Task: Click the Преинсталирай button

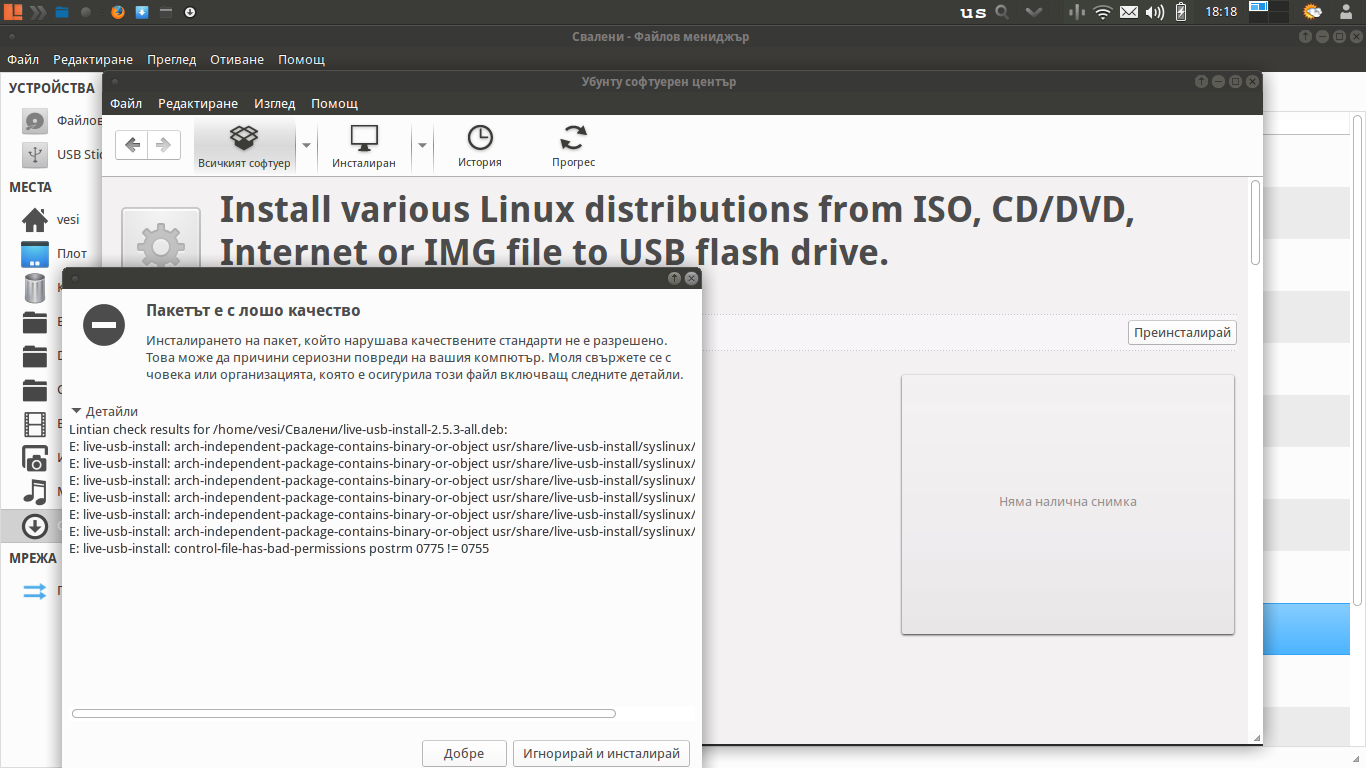Action: click(x=1182, y=333)
